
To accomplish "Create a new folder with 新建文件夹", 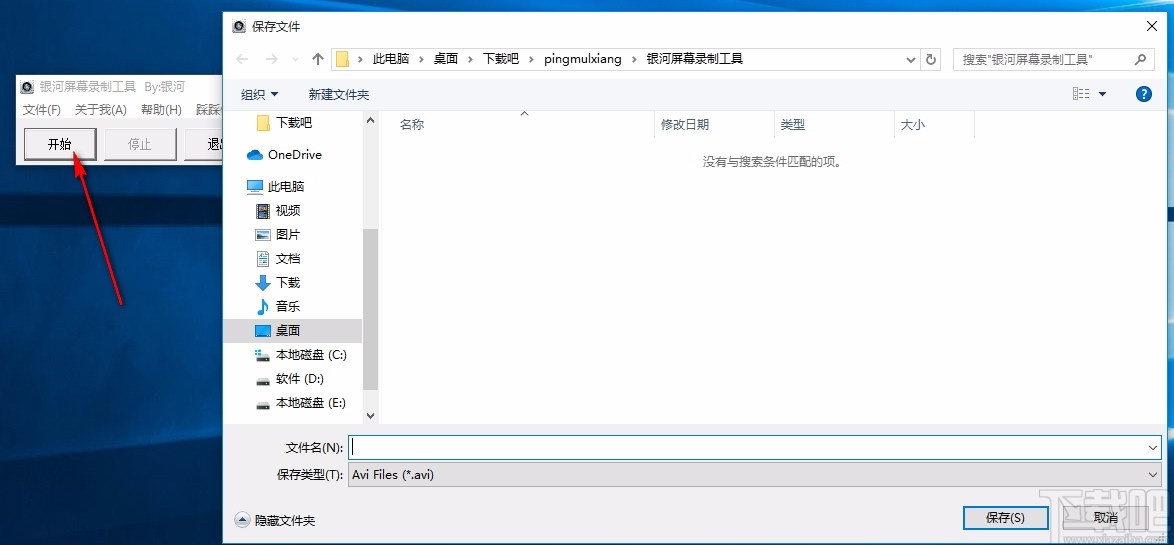I will (x=338, y=94).
